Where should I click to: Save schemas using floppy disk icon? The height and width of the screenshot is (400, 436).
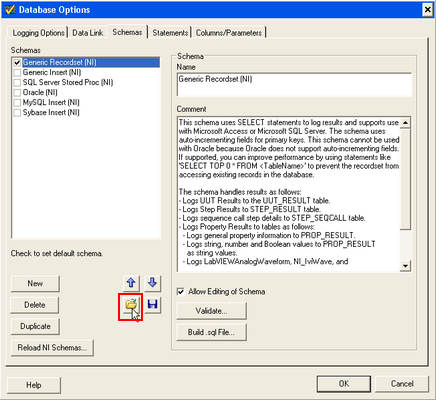pos(153,305)
